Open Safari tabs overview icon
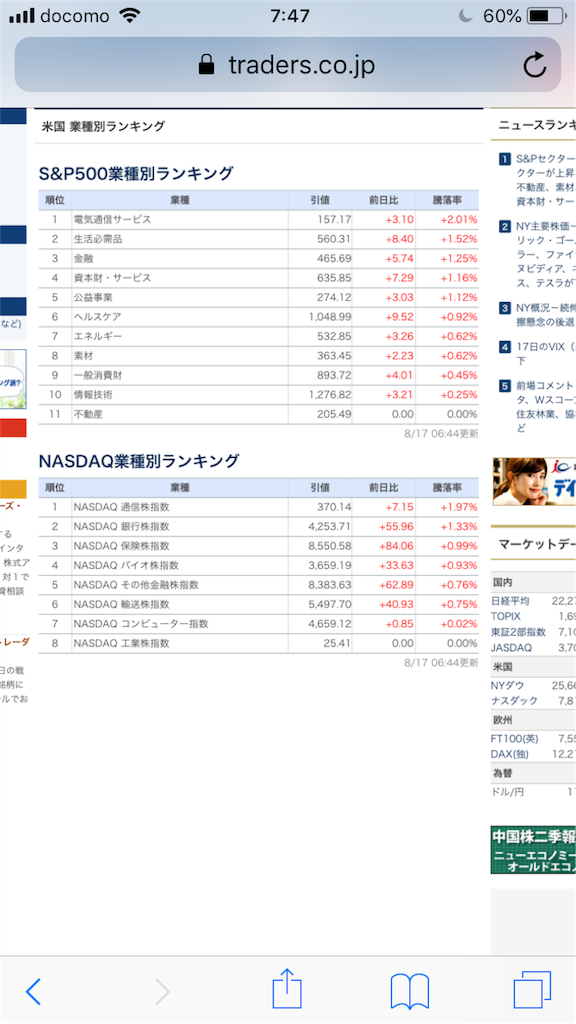The width and height of the screenshot is (576, 1024). (532, 990)
